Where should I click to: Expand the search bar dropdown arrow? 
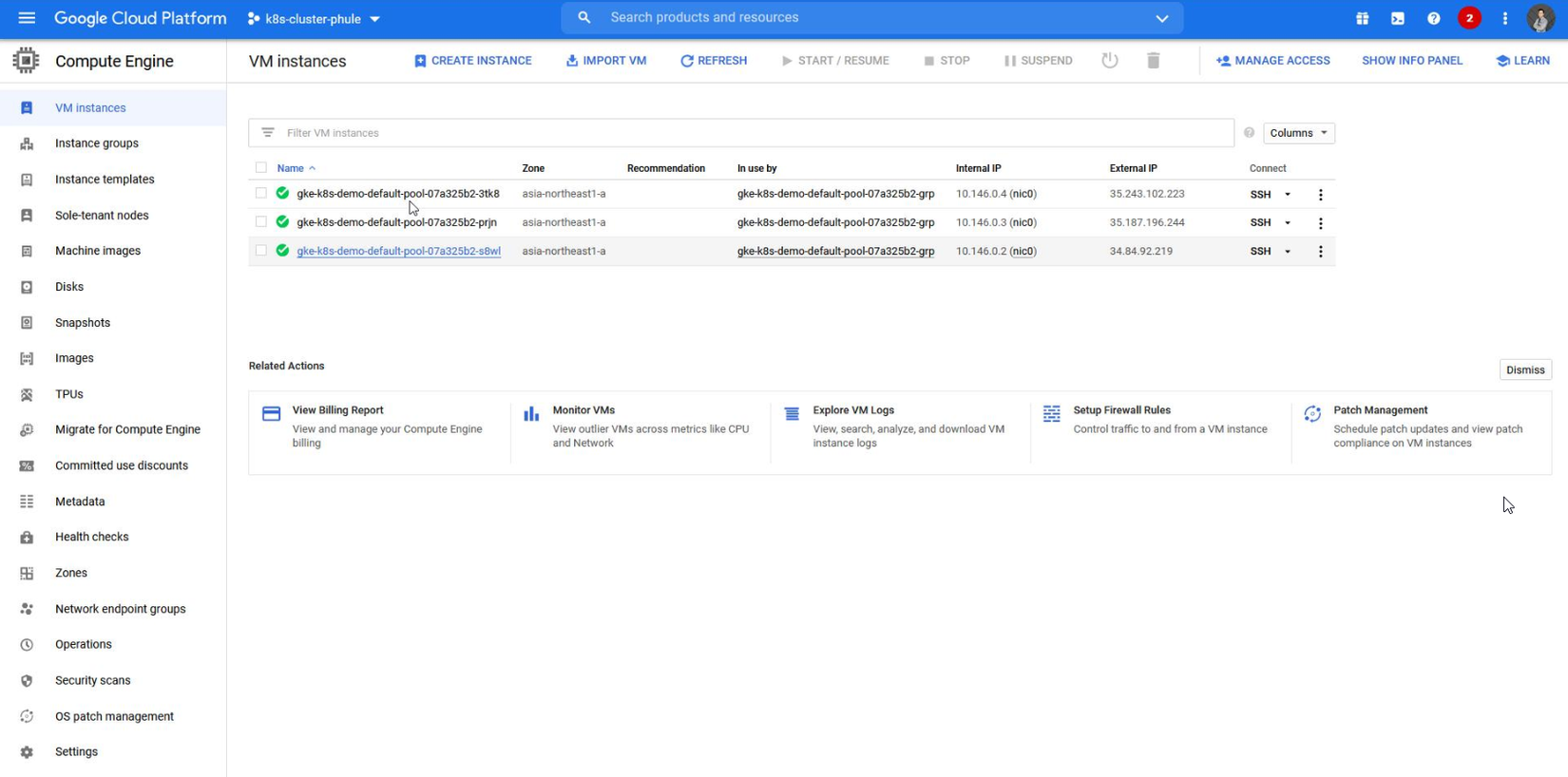point(1161,18)
